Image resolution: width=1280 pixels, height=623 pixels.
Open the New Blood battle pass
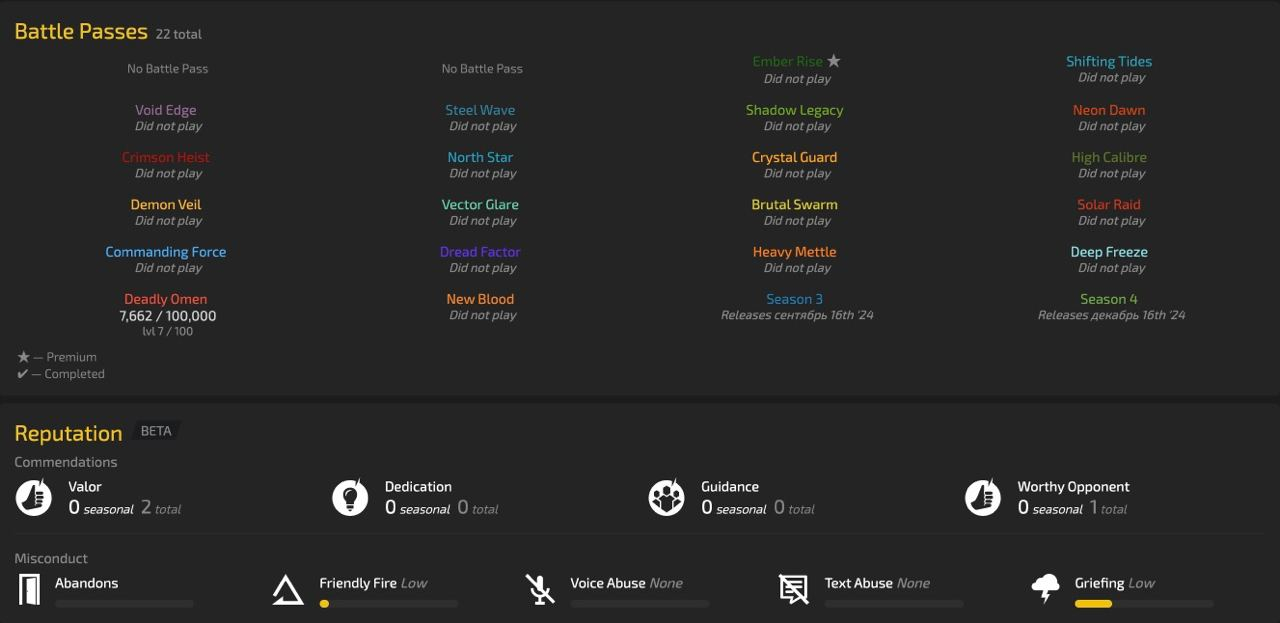point(481,299)
